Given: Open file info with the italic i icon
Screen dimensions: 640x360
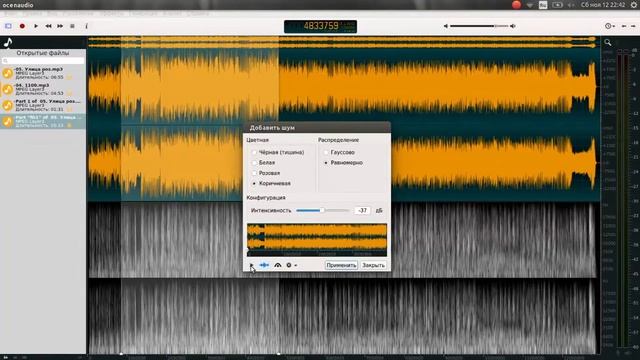Looking at the screenshot, I should point(87,26).
